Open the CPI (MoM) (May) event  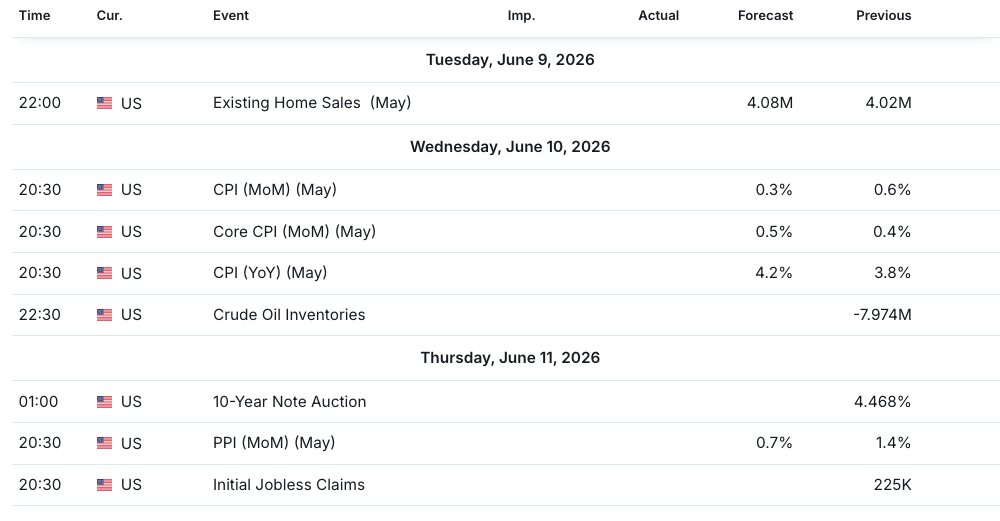pyautogui.click(x=275, y=189)
